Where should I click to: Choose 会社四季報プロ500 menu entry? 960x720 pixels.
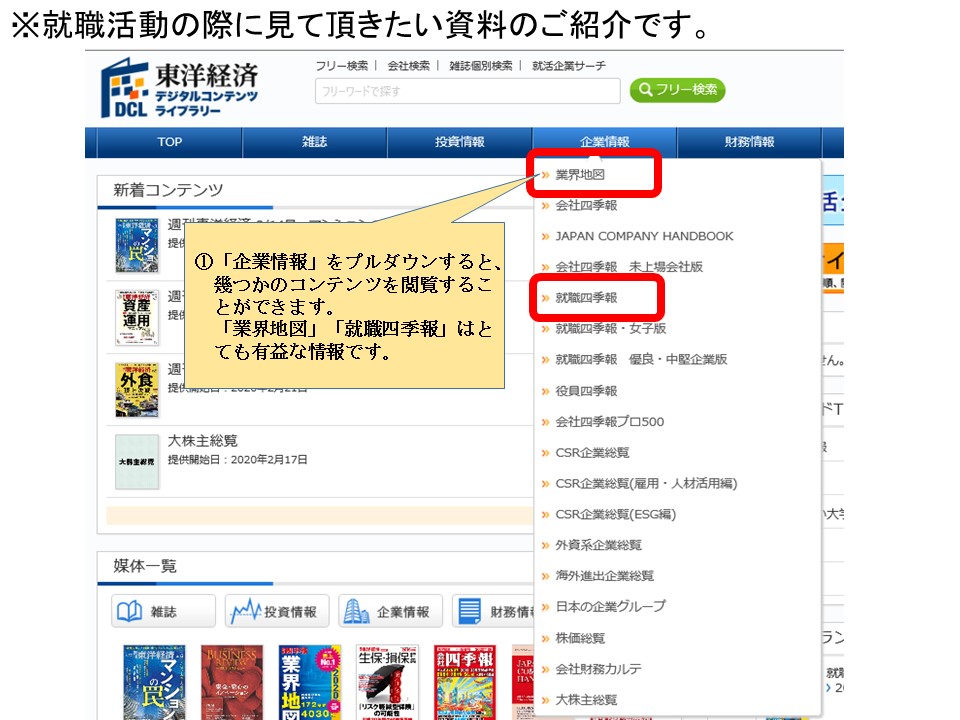tap(609, 421)
